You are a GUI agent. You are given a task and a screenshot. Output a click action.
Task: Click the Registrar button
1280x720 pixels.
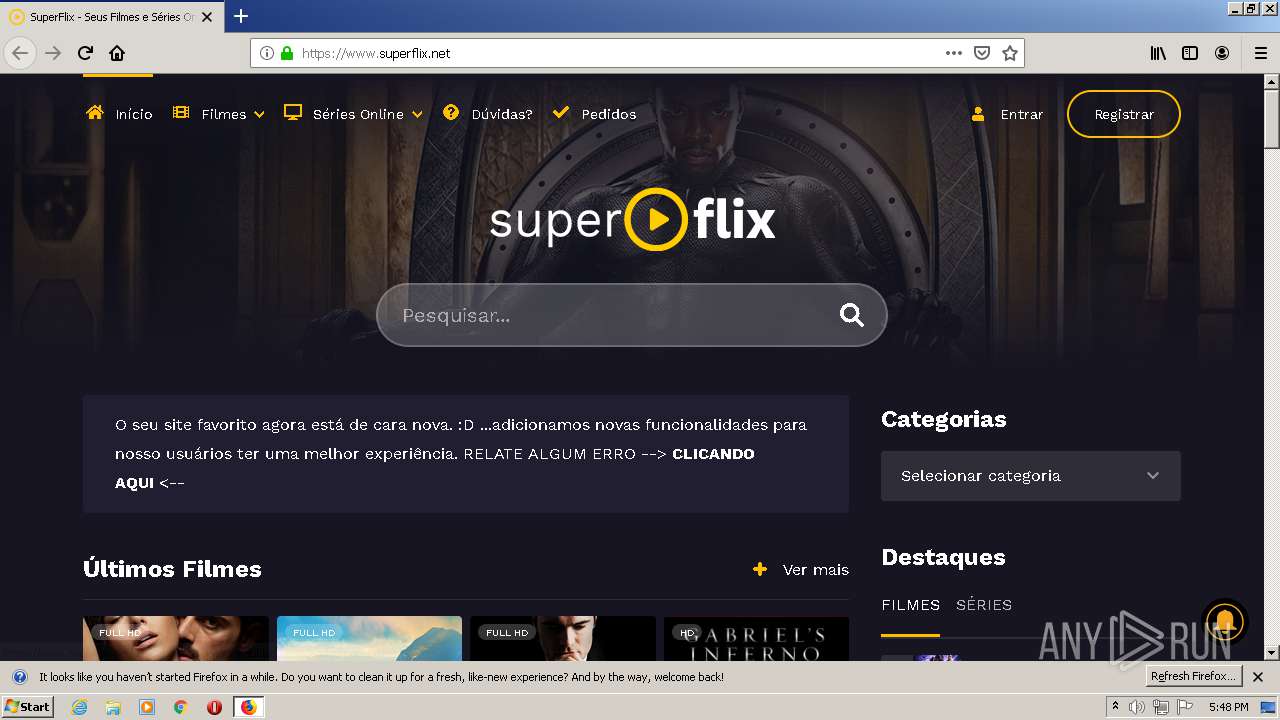1124,114
